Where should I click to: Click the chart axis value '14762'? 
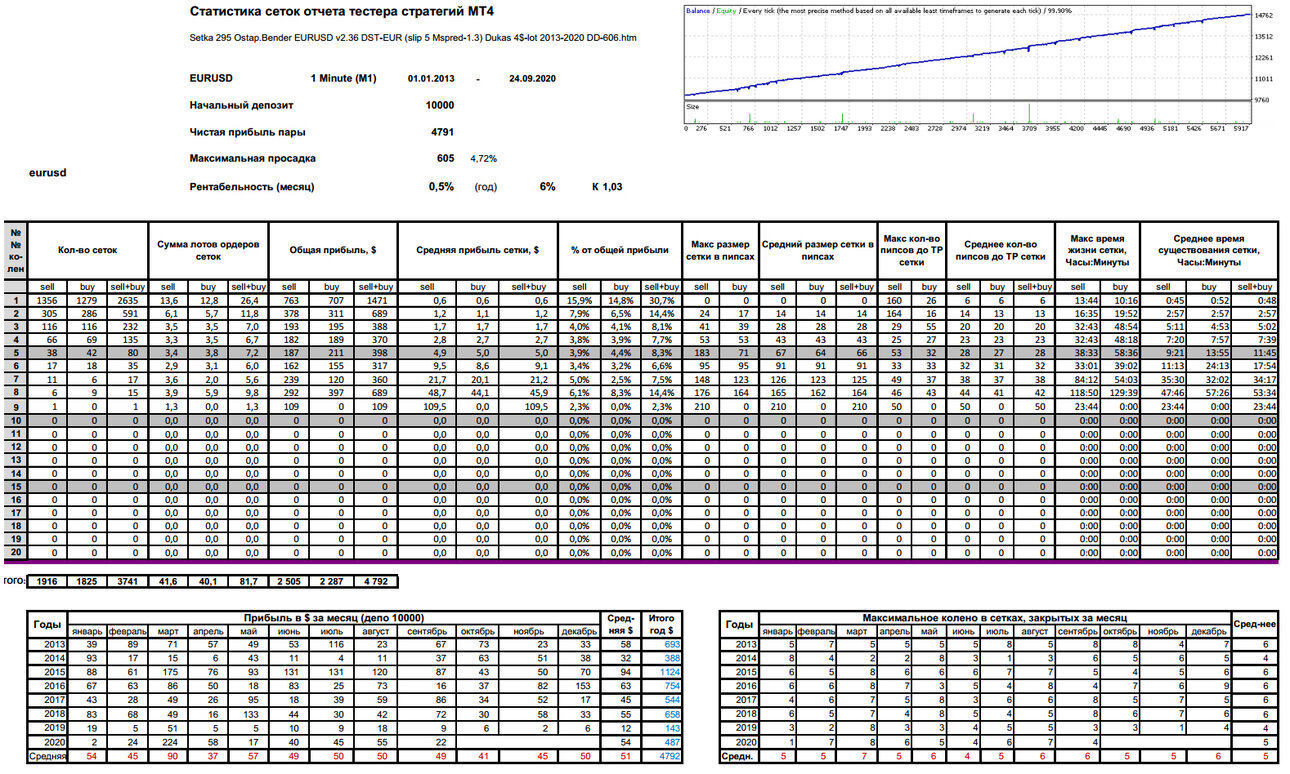pos(1264,16)
